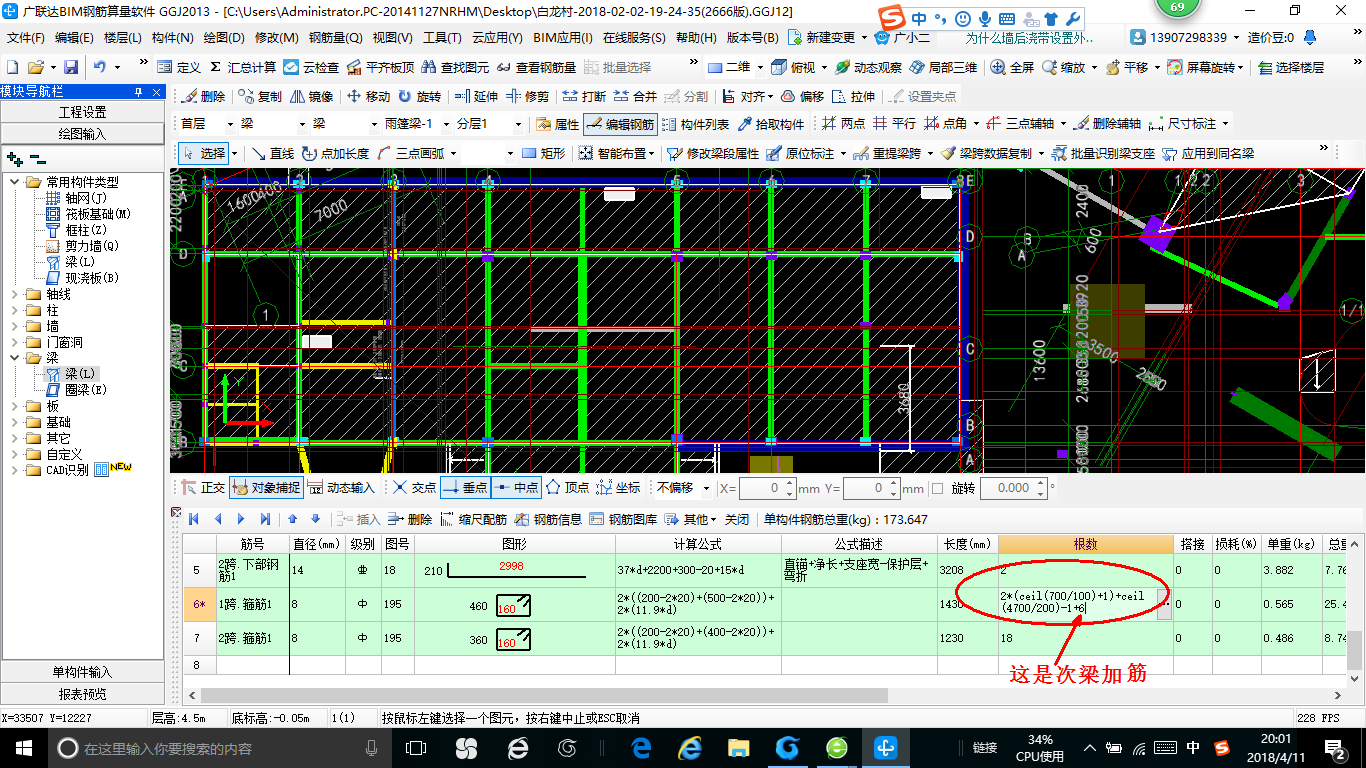This screenshot has height=768, width=1366.
Task: Click 查找图元 find element tool
Action: click(x=456, y=67)
